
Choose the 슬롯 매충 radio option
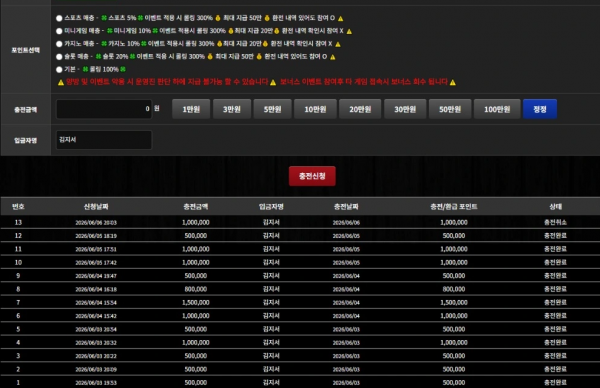[x=59, y=57]
